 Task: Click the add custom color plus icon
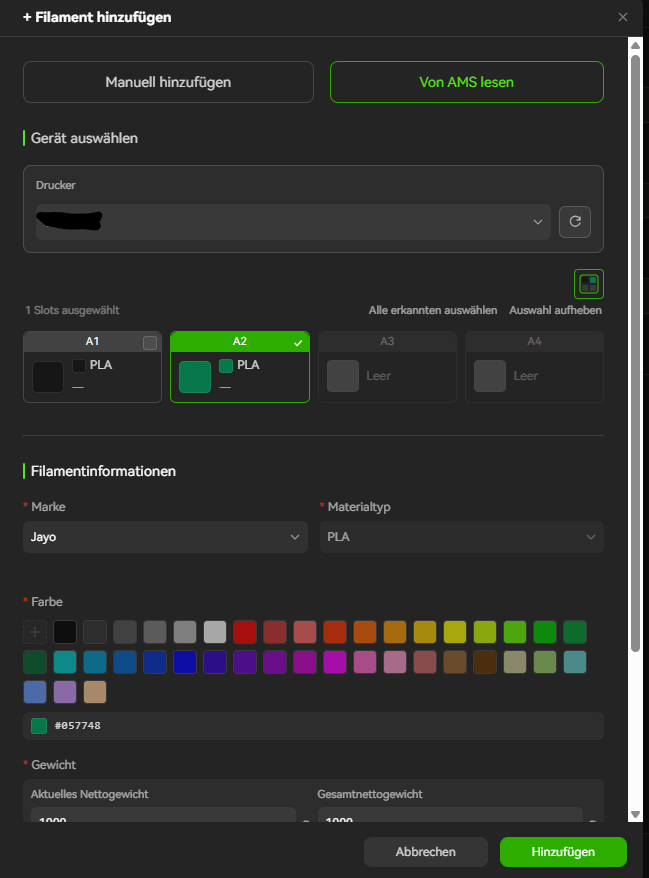(x=35, y=632)
